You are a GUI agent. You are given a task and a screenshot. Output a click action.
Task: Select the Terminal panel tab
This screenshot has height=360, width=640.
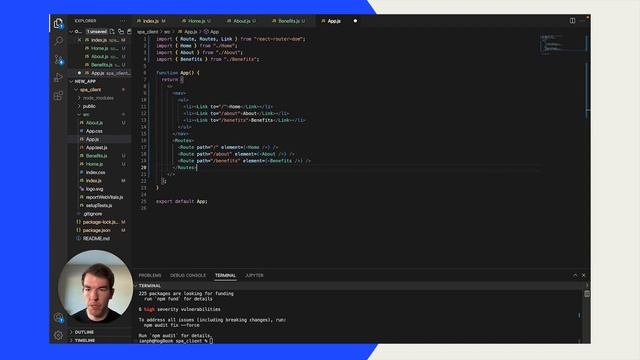pos(225,276)
